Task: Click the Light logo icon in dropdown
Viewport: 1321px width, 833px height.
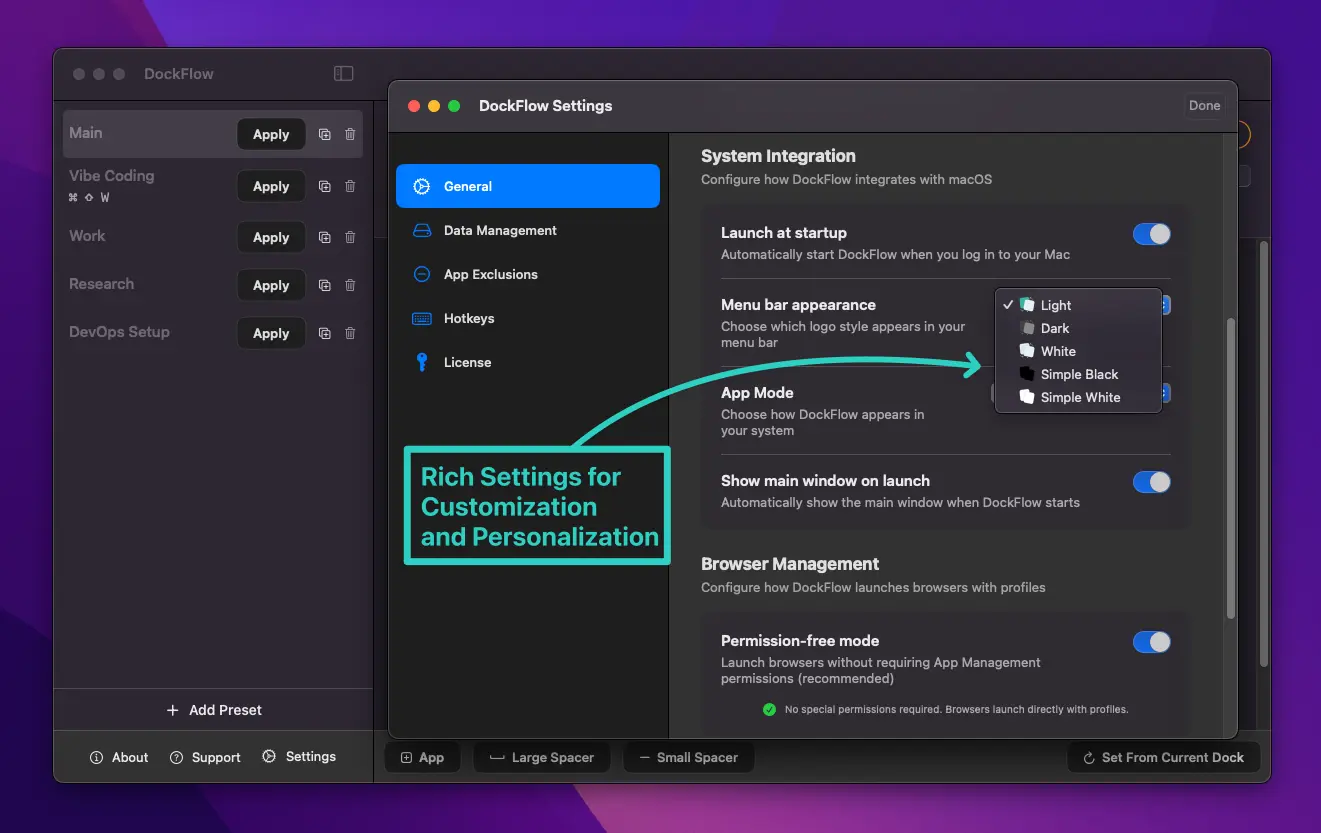Action: click(1027, 305)
